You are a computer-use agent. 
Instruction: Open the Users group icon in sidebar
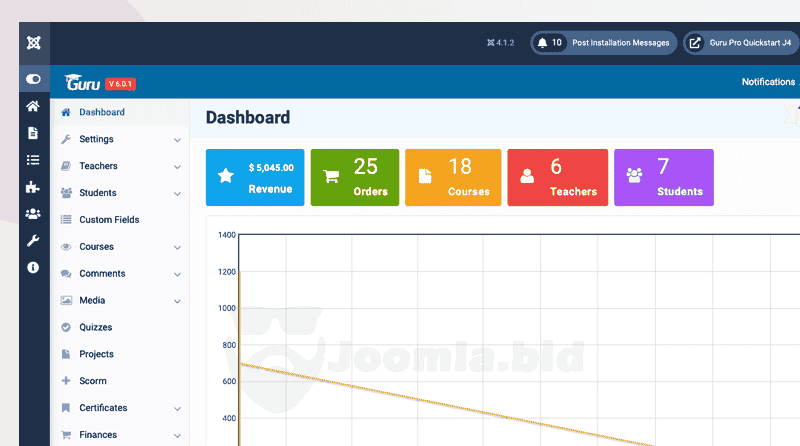(34, 214)
